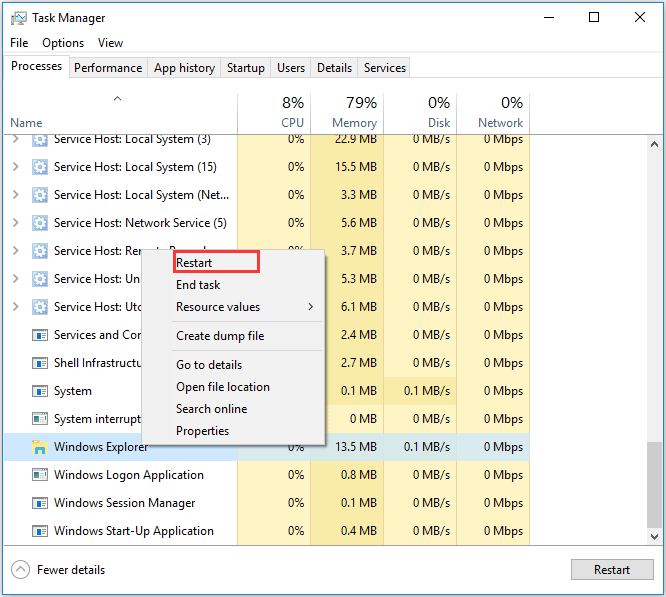Expand the Service Host: Un... row chevron
The height and width of the screenshot is (597, 666).
click(x=16, y=279)
